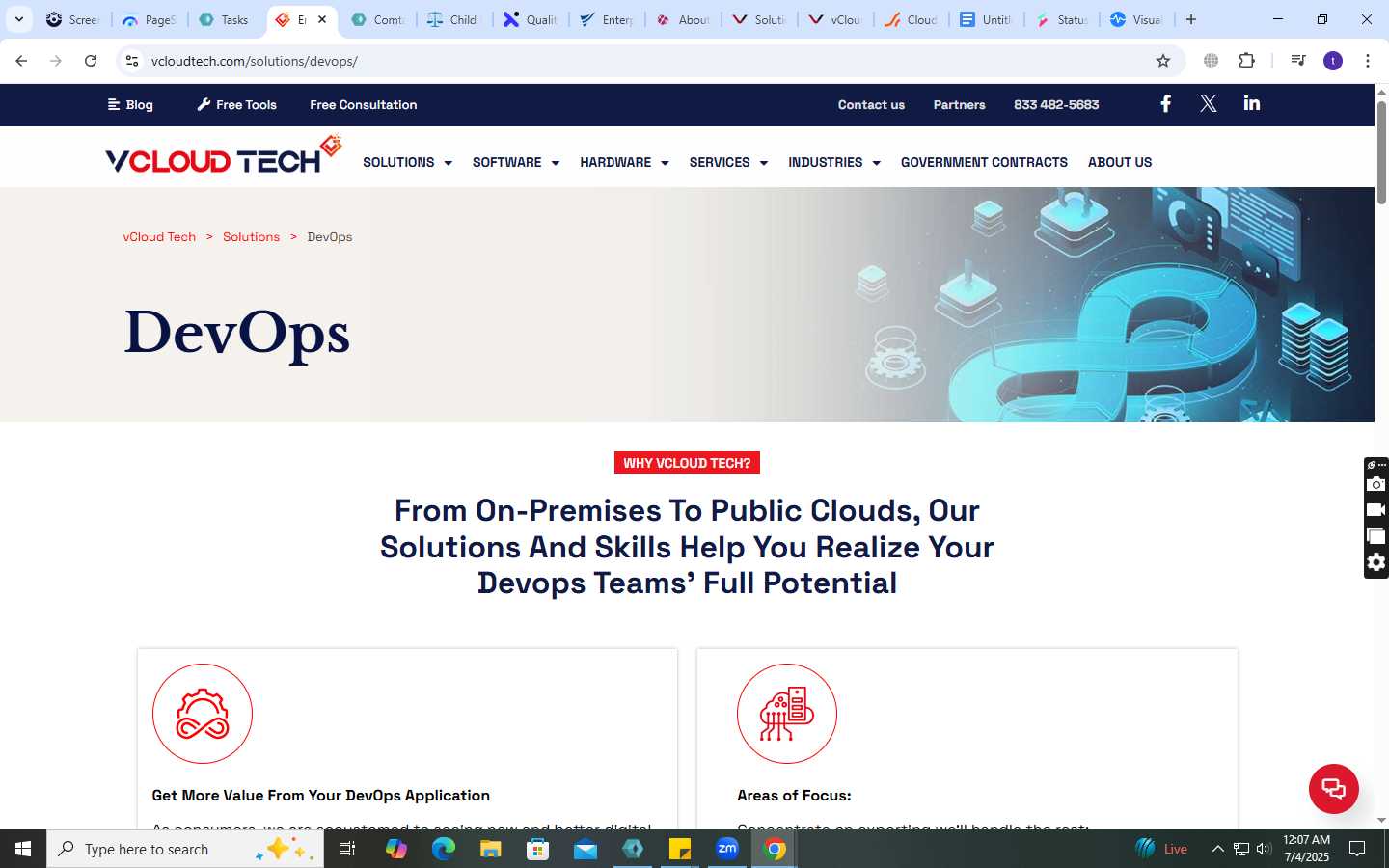
Task: Open the volume control in system tray
Action: 1264,849
